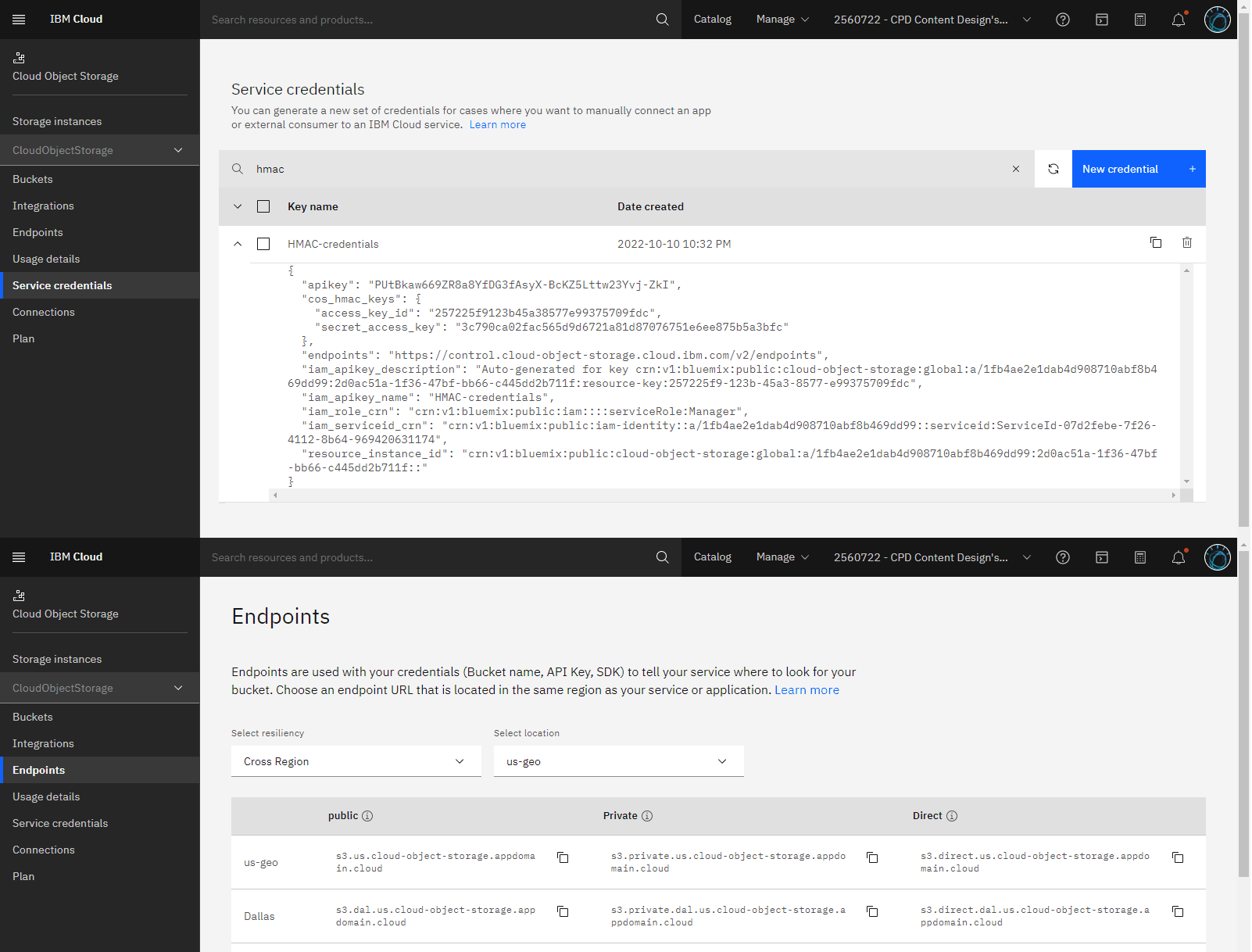1252x952 pixels.
Task: Click horizontal scrollbar under credential JSON
Action: (x=724, y=496)
